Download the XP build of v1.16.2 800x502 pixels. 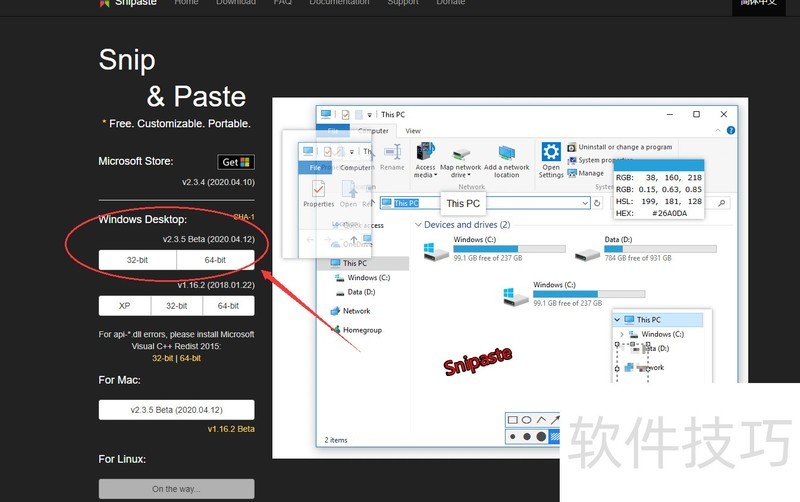click(124, 306)
